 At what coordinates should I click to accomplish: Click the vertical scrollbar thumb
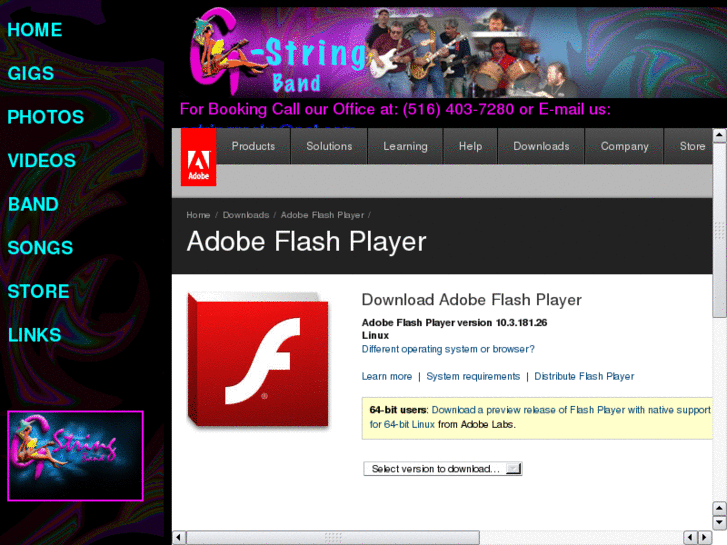coord(719,230)
